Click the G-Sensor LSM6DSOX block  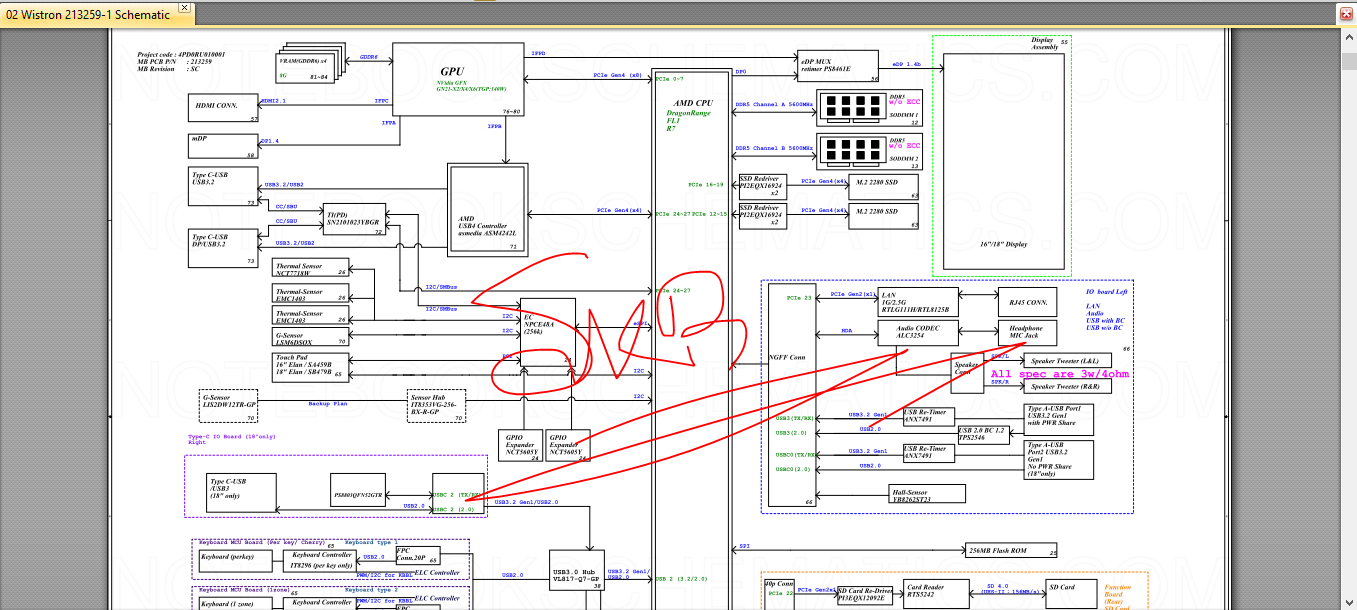[x=310, y=338]
